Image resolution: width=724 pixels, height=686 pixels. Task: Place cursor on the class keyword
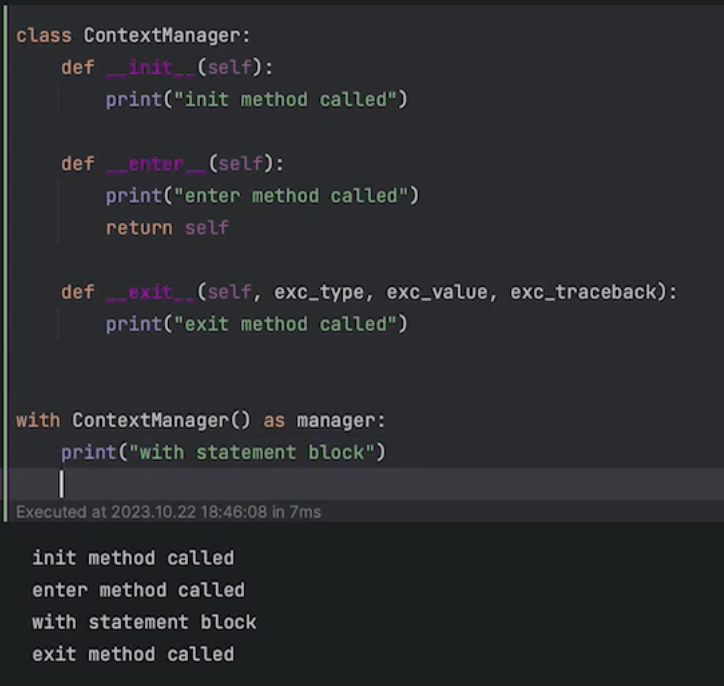click(44, 35)
